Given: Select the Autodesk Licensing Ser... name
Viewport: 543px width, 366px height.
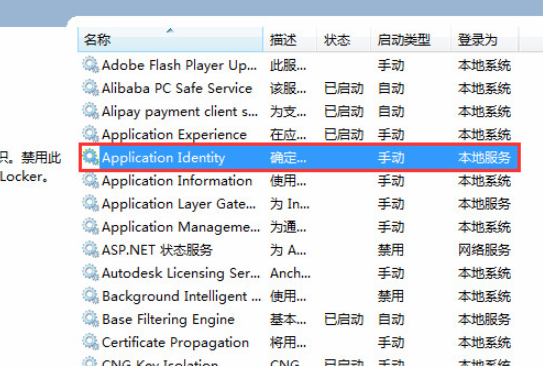Looking at the screenshot, I should click(181, 273).
